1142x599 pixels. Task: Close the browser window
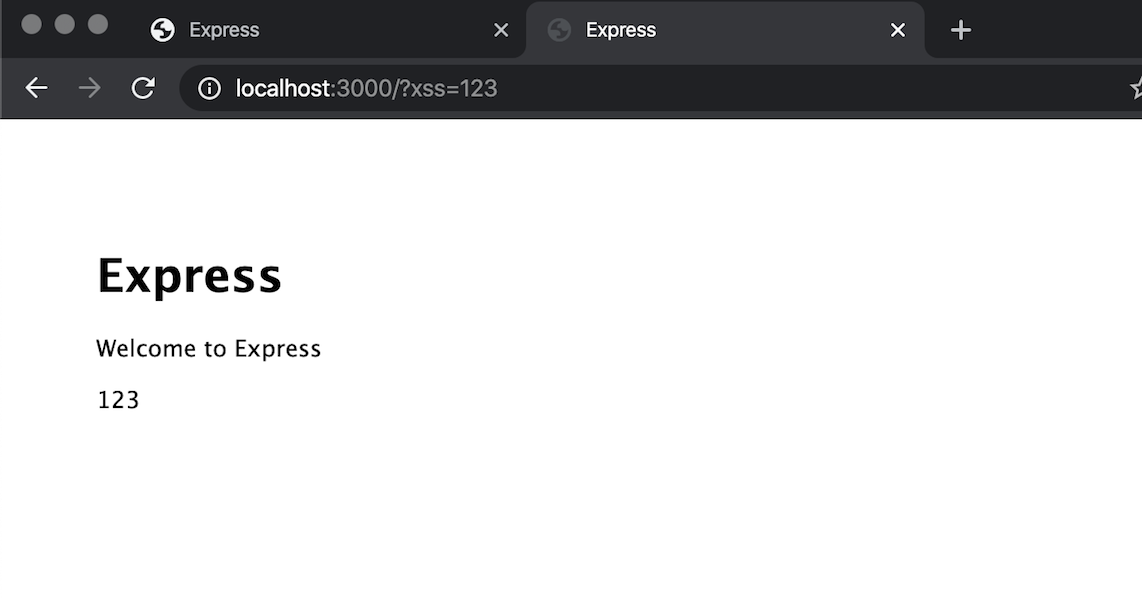[x=32, y=25]
